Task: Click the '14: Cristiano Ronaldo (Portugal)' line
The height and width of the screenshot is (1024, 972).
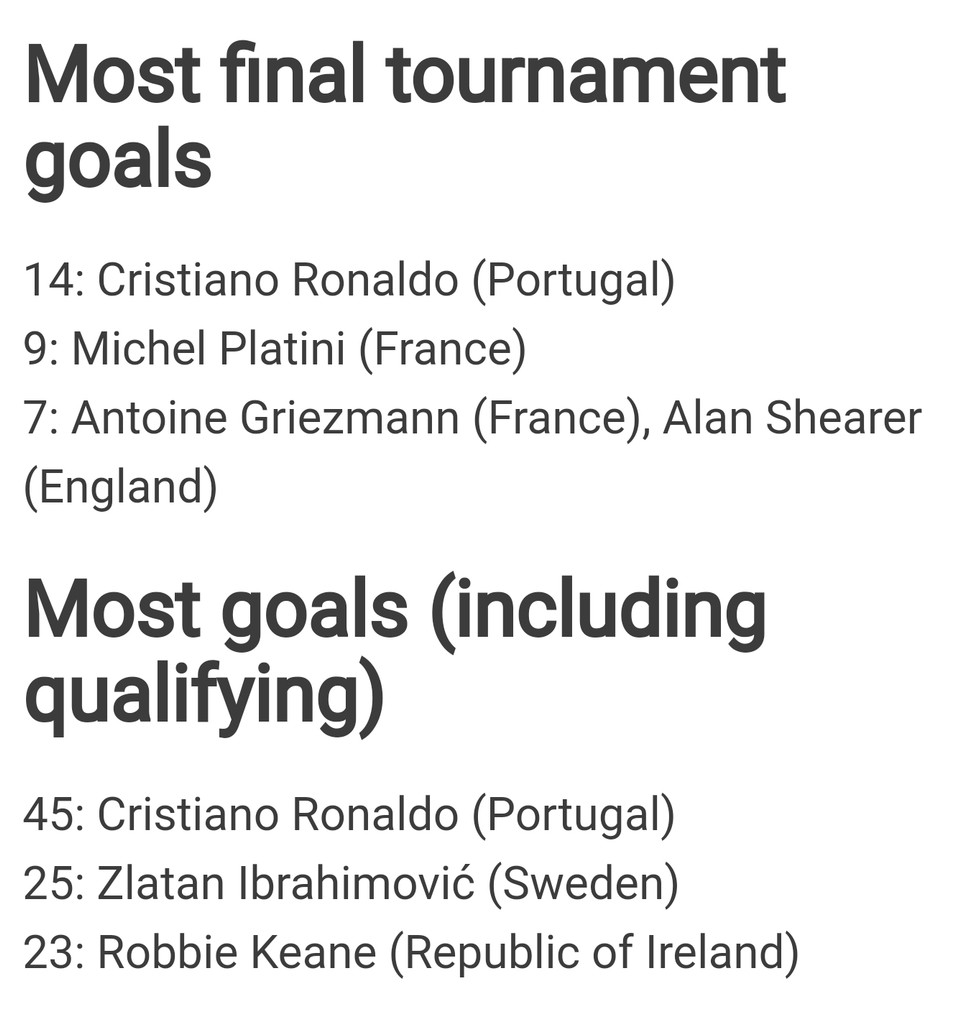Action: [x=349, y=281]
